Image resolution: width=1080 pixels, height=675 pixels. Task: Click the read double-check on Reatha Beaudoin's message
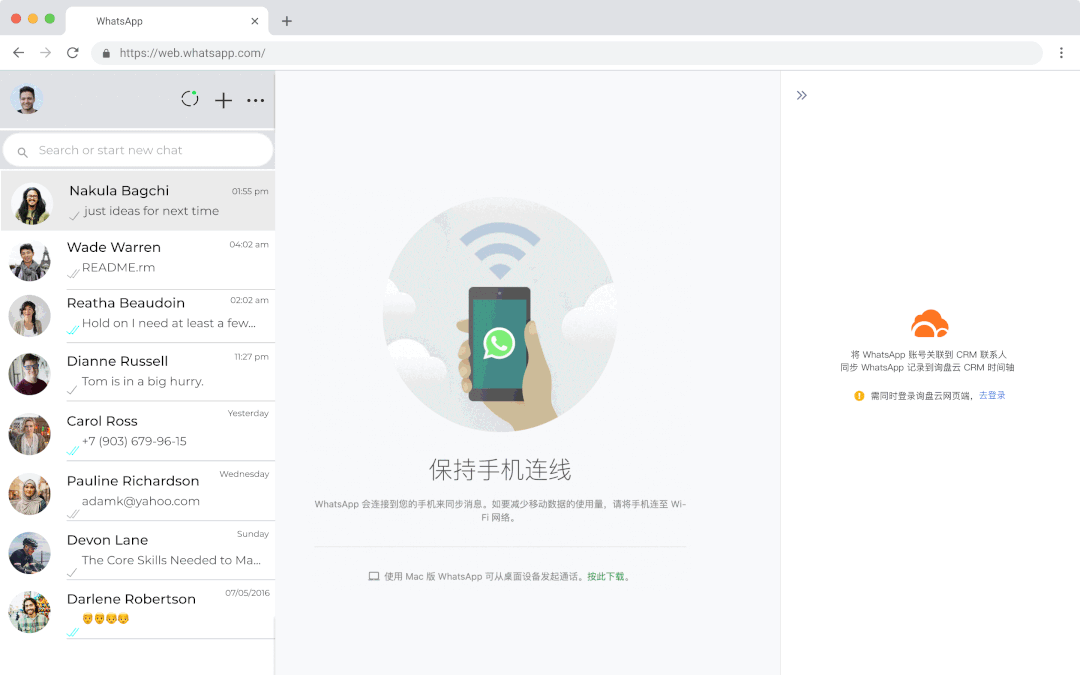coord(73,330)
